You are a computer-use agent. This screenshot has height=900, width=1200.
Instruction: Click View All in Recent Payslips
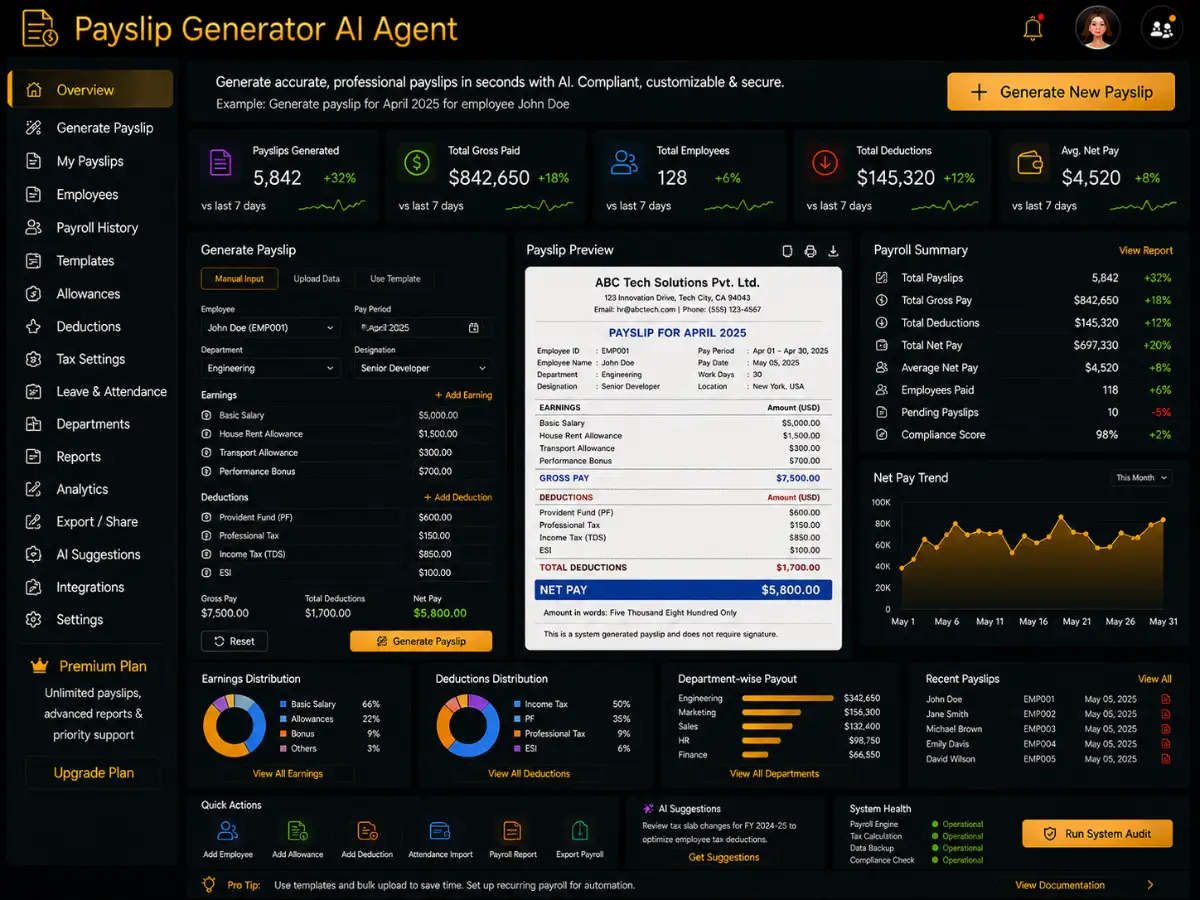(x=1155, y=679)
